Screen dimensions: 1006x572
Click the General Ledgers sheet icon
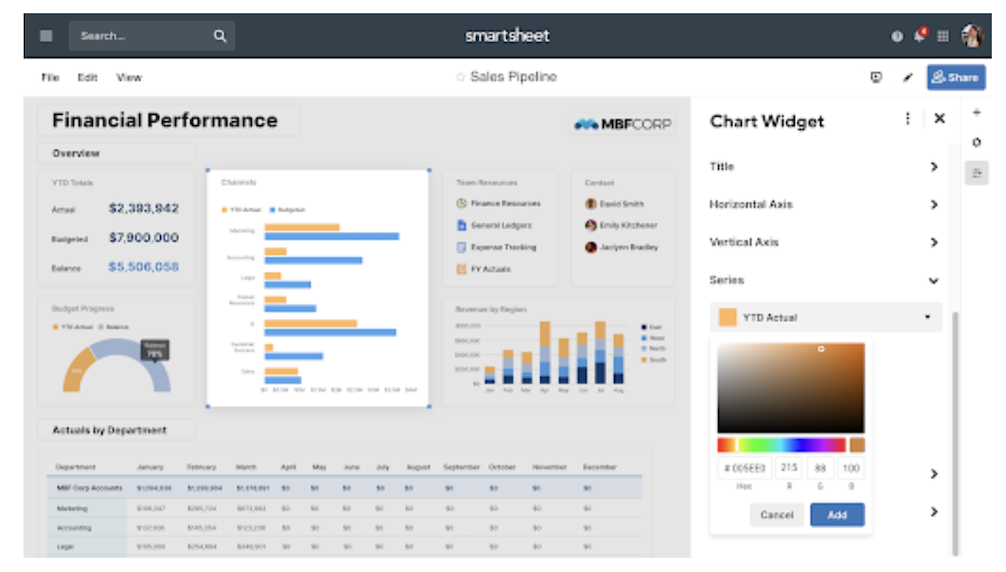click(461, 225)
